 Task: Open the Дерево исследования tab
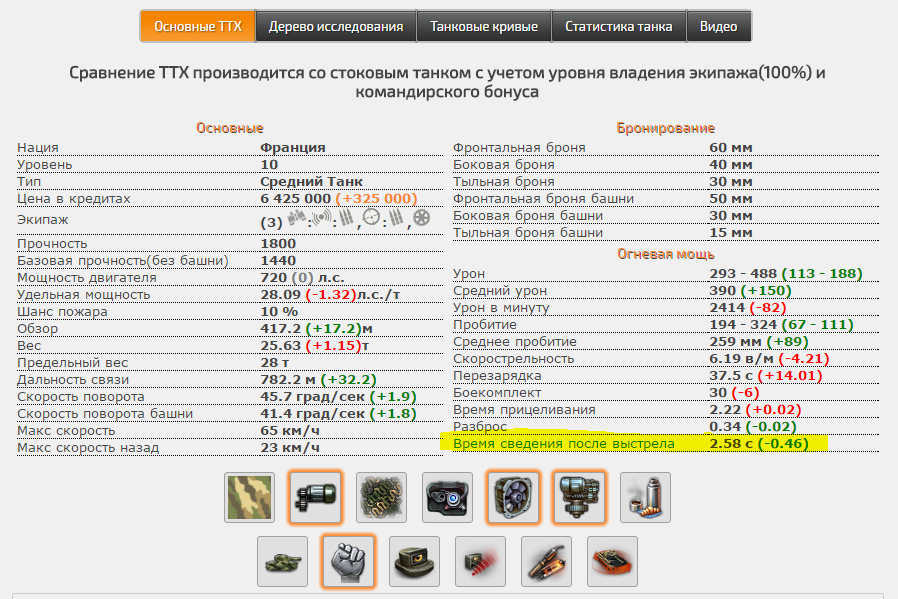pos(336,26)
